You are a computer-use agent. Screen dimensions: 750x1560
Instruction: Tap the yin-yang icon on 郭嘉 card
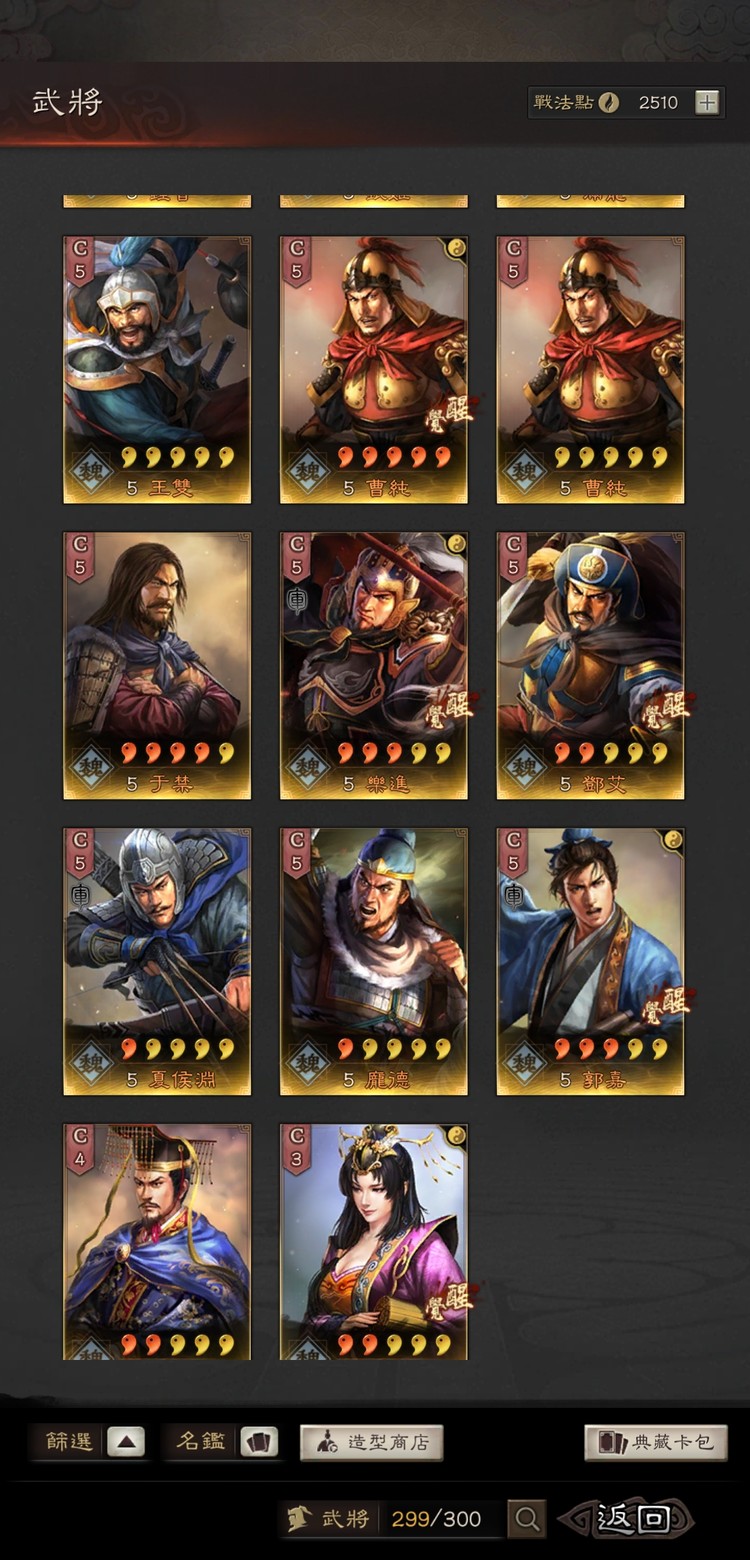pyautogui.click(x=672, y=840)
